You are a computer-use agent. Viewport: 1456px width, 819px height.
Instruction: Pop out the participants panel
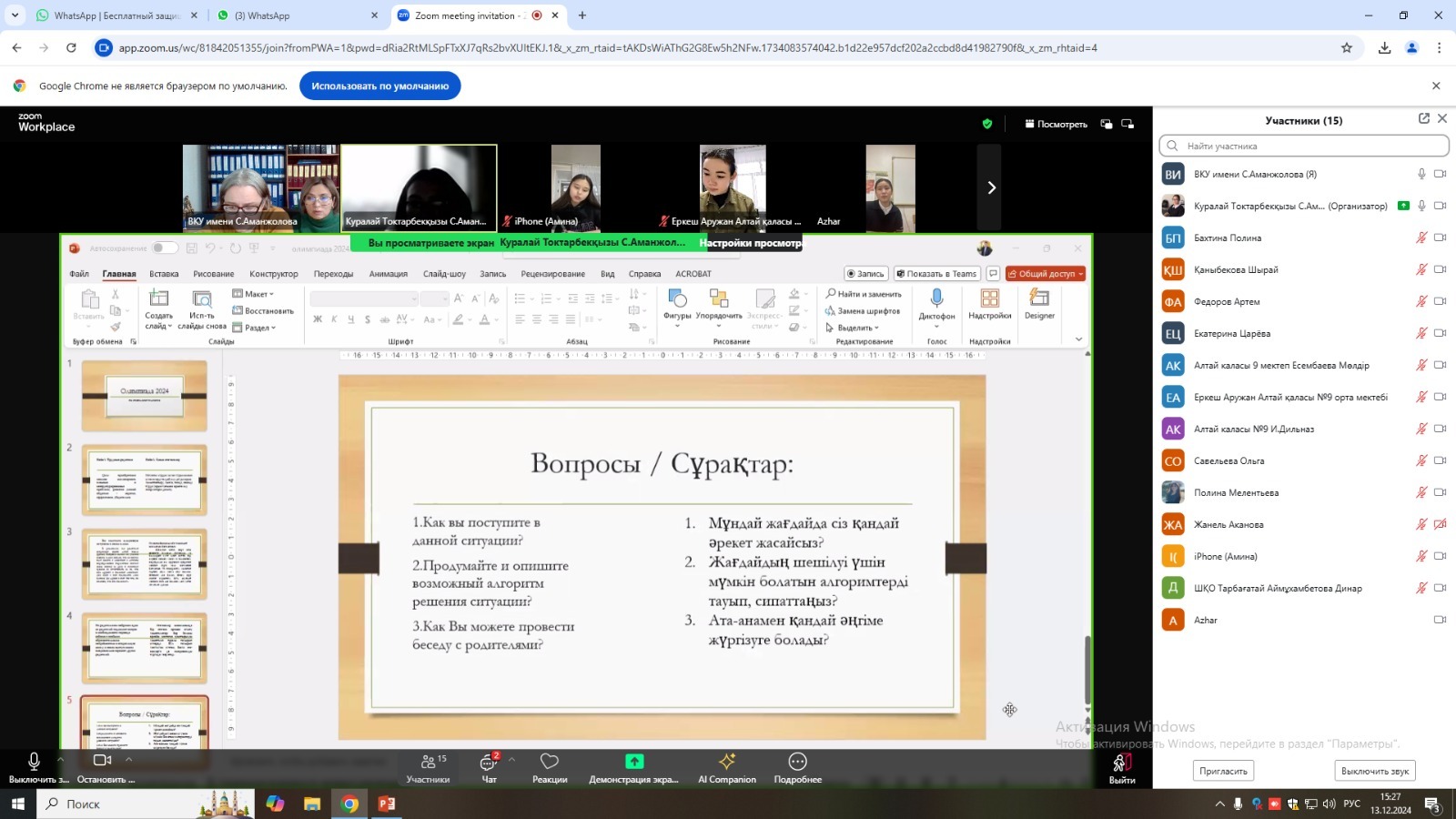coord(1423,118)
